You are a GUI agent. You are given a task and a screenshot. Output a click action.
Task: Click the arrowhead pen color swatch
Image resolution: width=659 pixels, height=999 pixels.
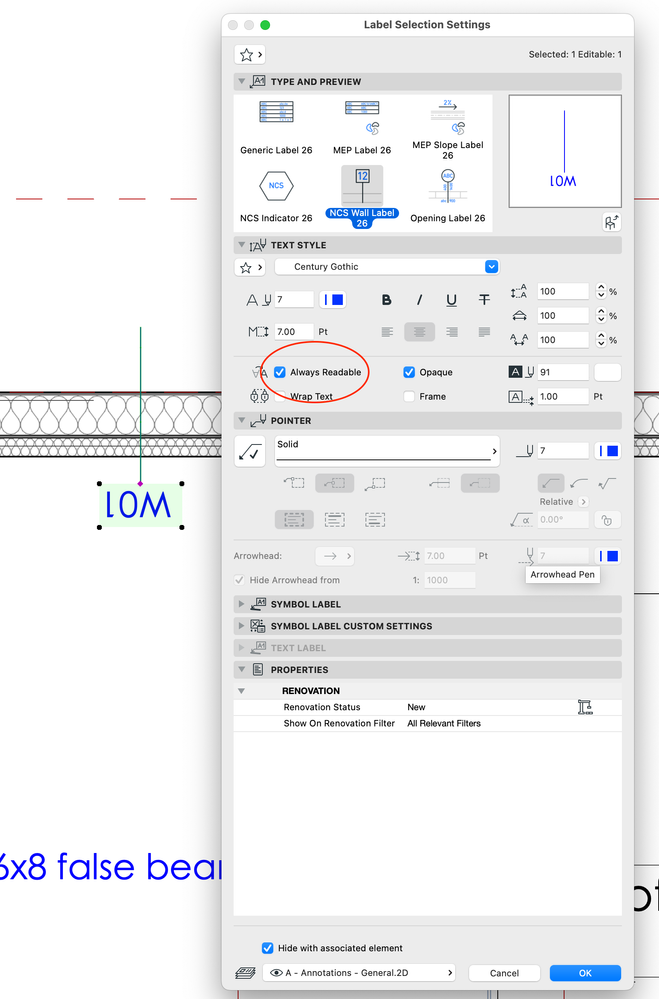(x=607, y=556)
